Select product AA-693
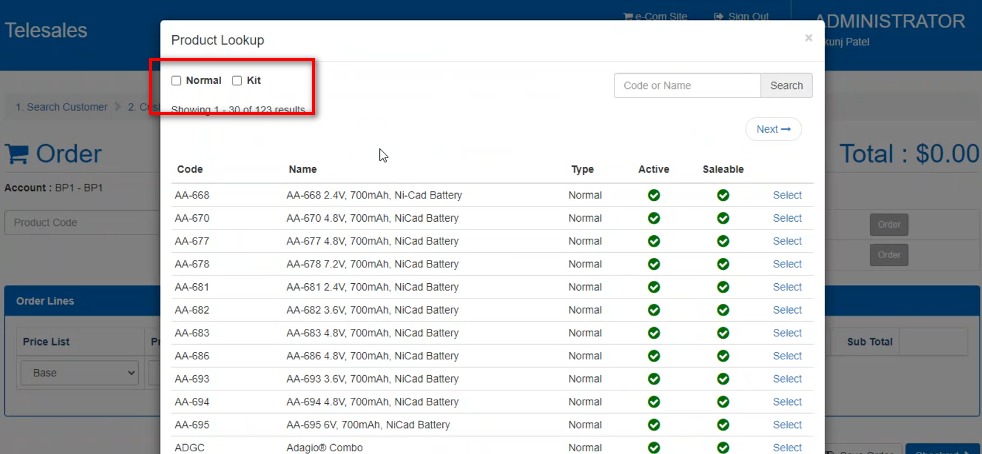Image resolution: width=982 pixels, height=454 pixels. click(x=787, y=379)
